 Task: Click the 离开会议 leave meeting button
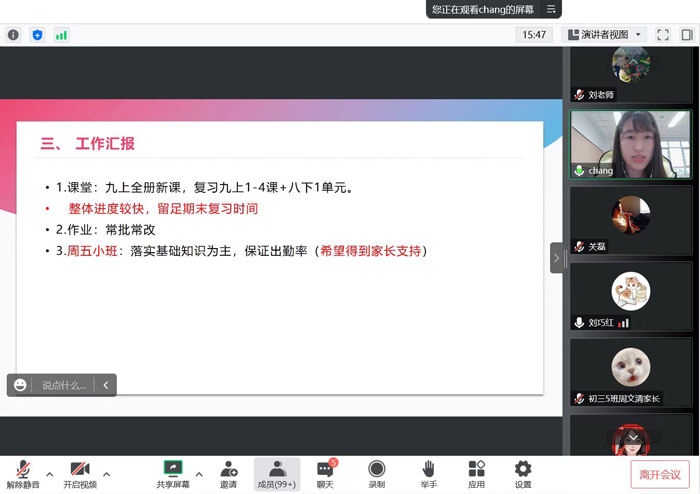[x=660, y=474]
